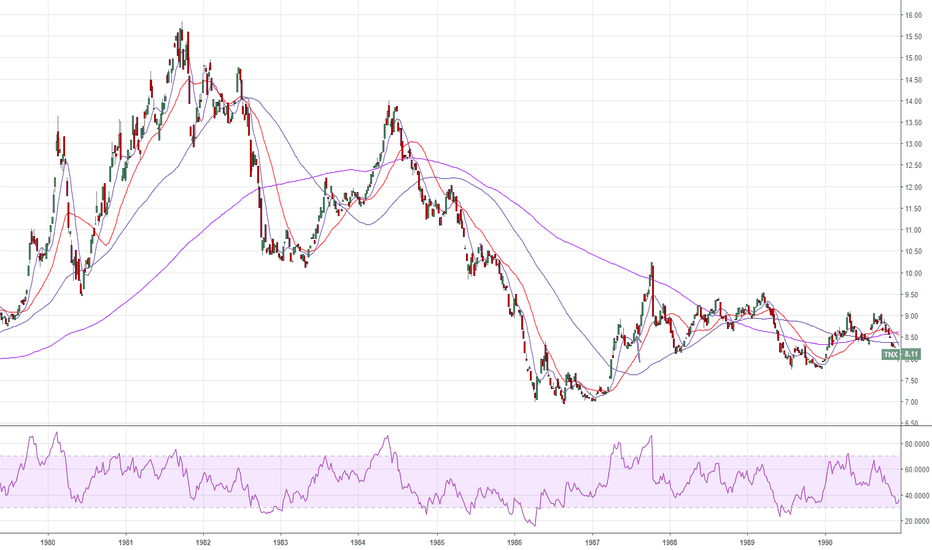Click the TNX 8.11 current price label
The height and width of the screenshot is (550, 932).
900,354
